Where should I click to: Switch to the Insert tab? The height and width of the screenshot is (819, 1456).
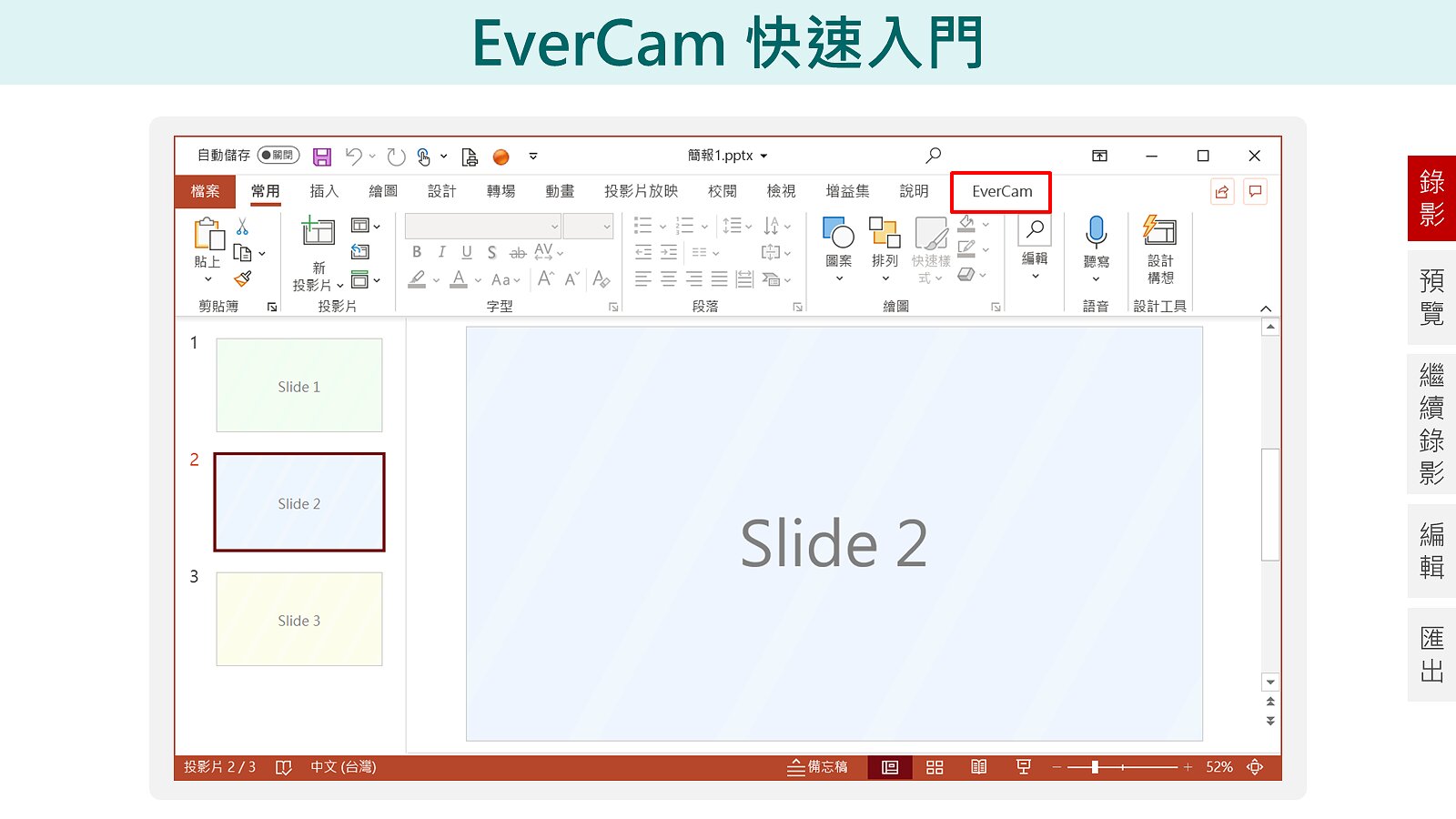coord(324,191)
